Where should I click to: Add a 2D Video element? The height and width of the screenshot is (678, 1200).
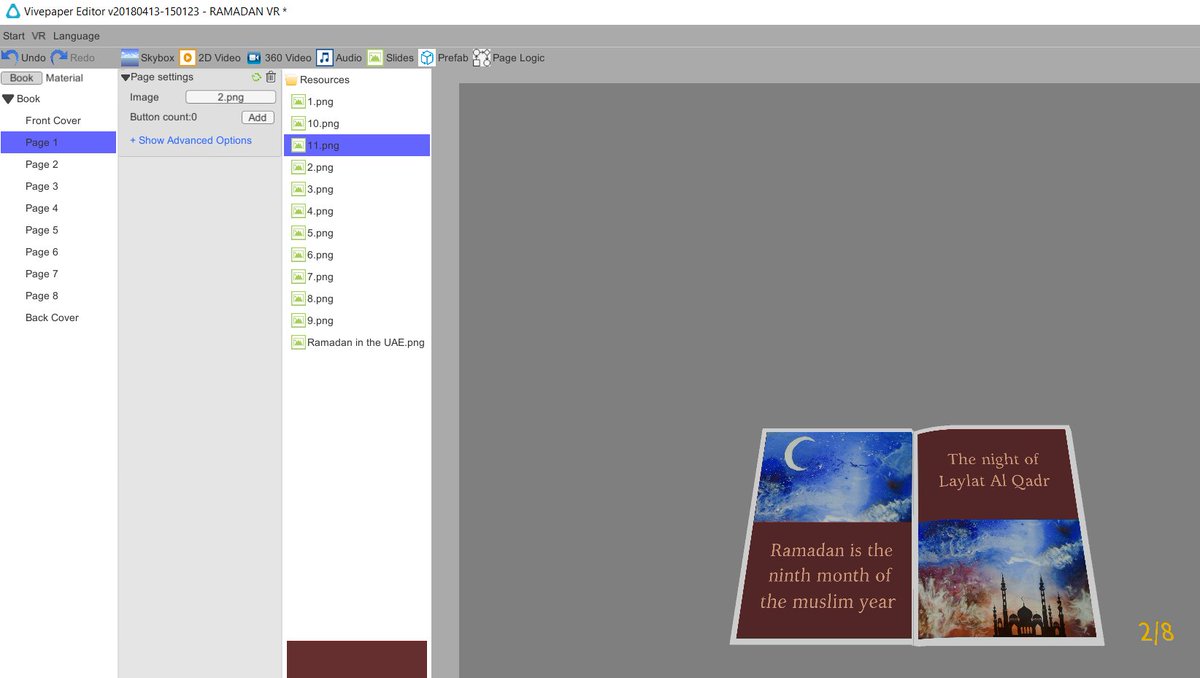[211, 57]
